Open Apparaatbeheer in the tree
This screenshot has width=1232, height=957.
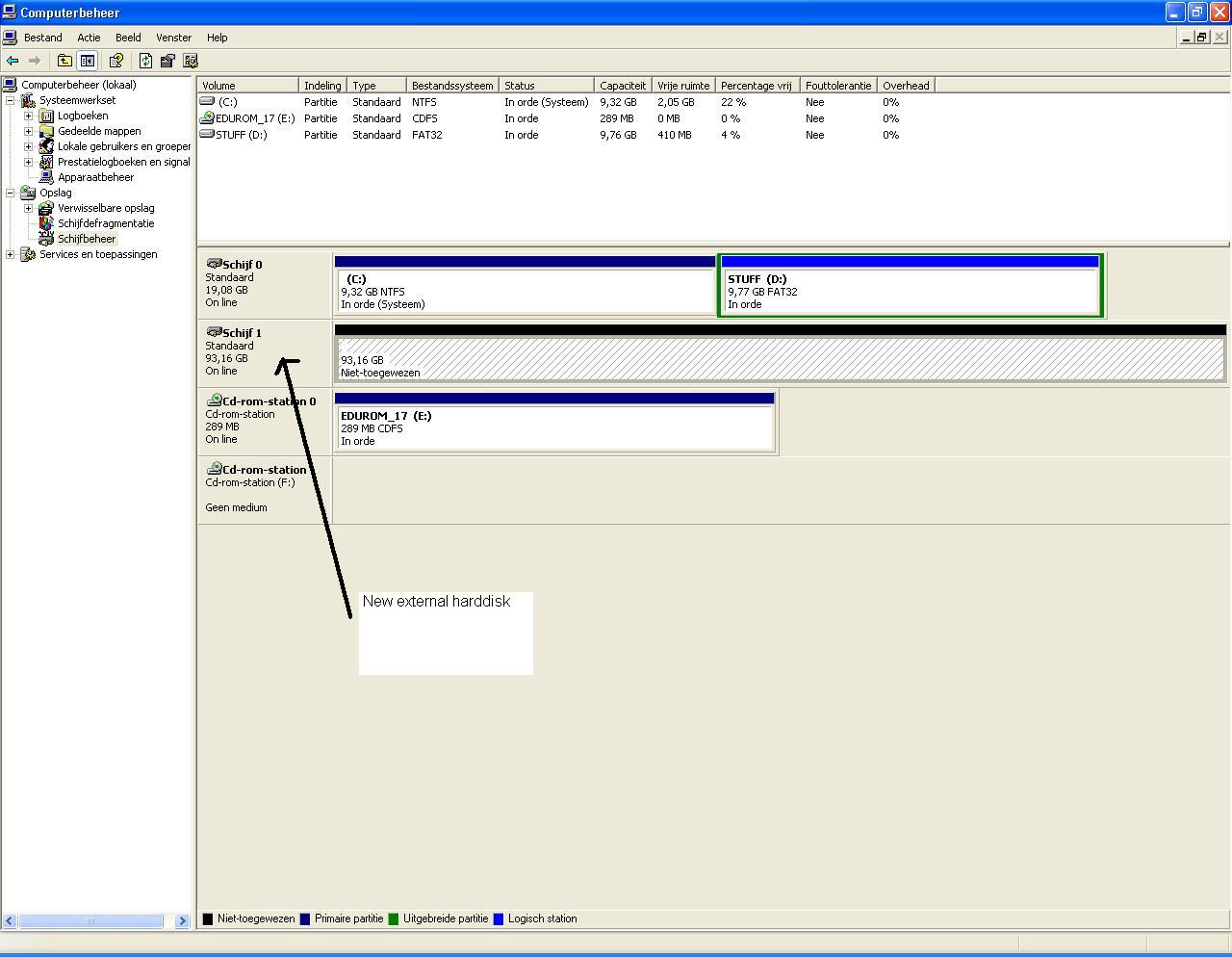pyautogui.click(x=95, y=177)
